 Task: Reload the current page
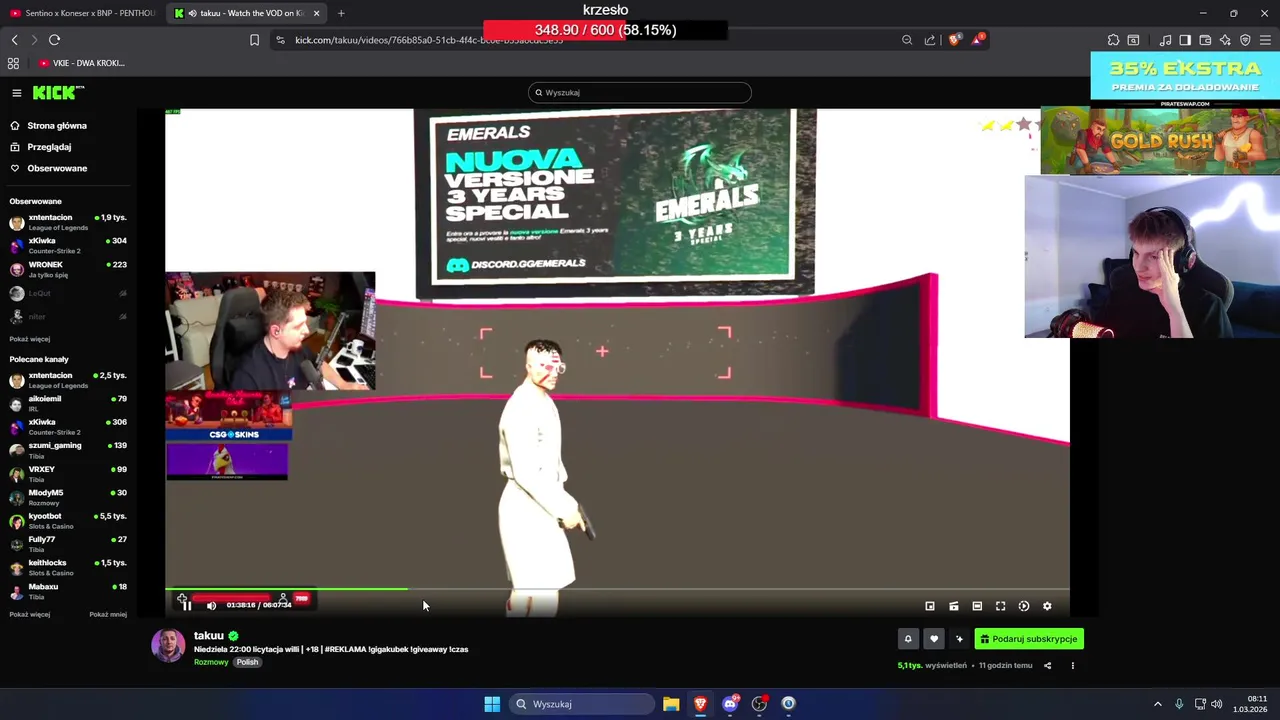54,40
